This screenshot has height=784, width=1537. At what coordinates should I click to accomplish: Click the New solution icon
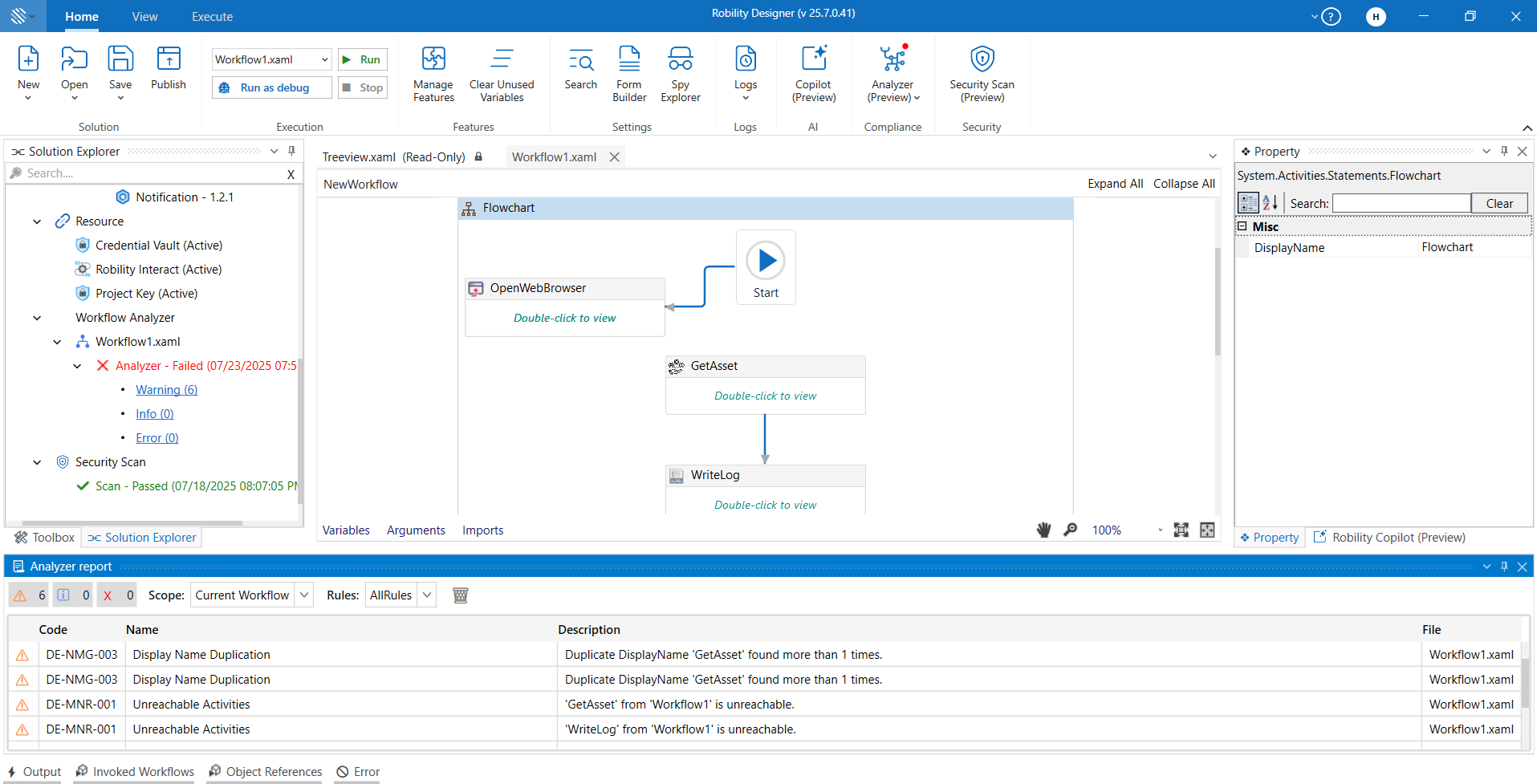(28, 59)
